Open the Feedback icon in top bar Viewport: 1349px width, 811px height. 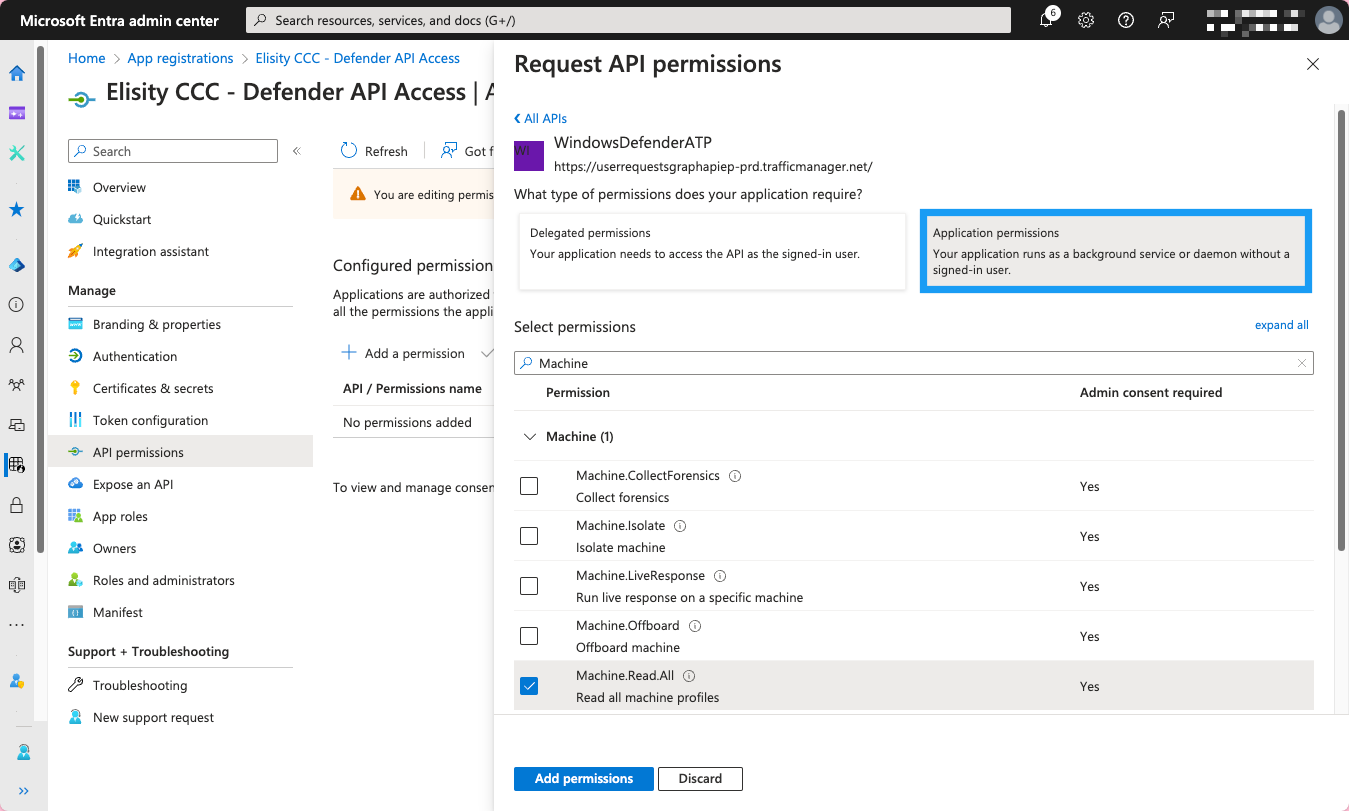click(1166, 20)
